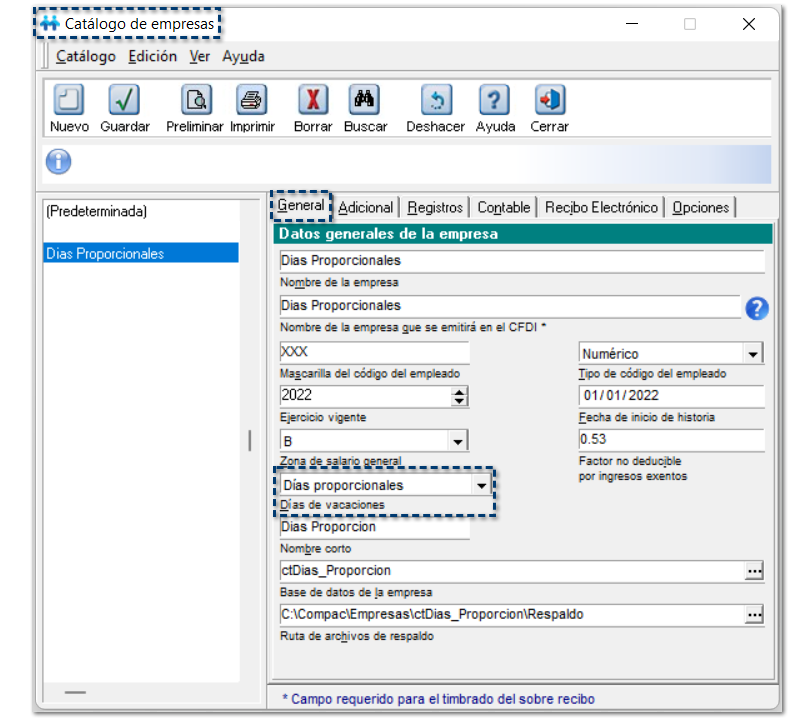Adjust the Ejercicio vigente year spinner
Viewport: 791px width, 721px height.
click(x=459, y=396)
